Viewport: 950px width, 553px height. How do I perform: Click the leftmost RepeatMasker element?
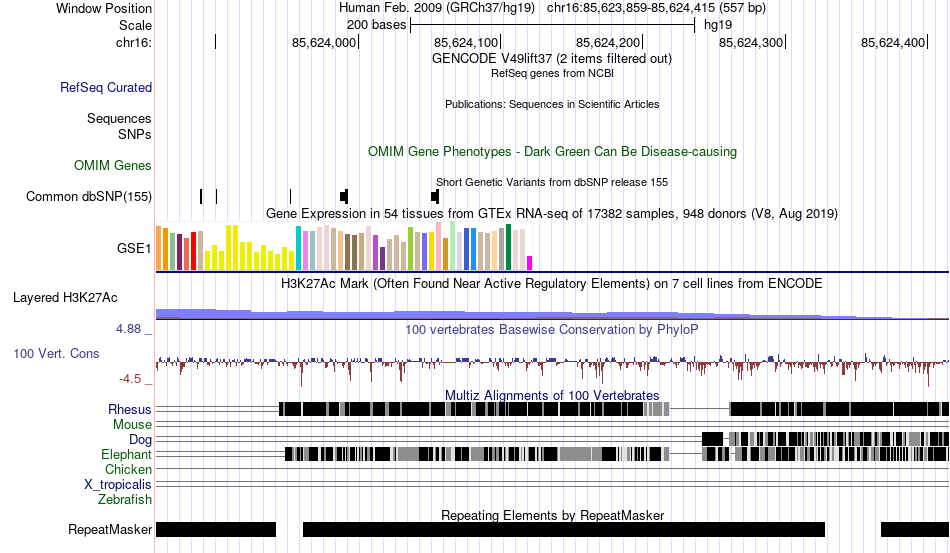(x=216, y=529)
